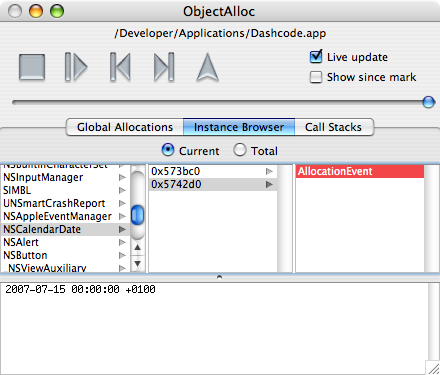
Task: Expand NSAppleEventManager via its arrow
Action: (x=122, y=216)
